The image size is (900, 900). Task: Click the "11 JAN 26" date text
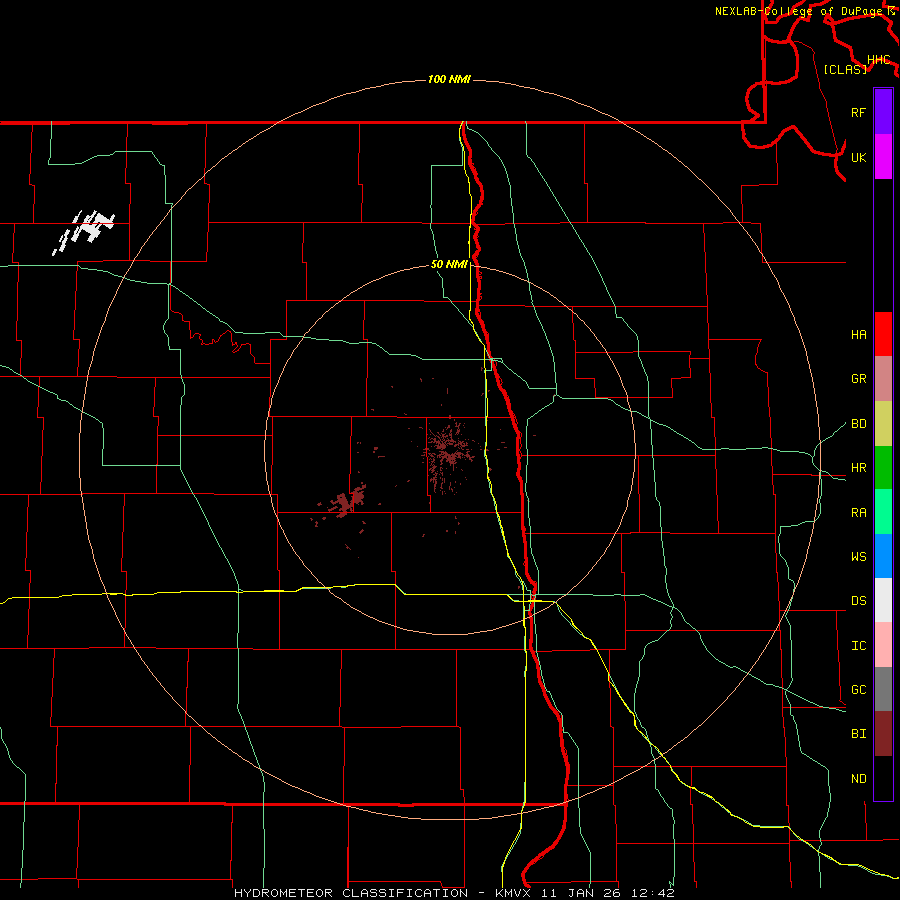pos(581,893)
